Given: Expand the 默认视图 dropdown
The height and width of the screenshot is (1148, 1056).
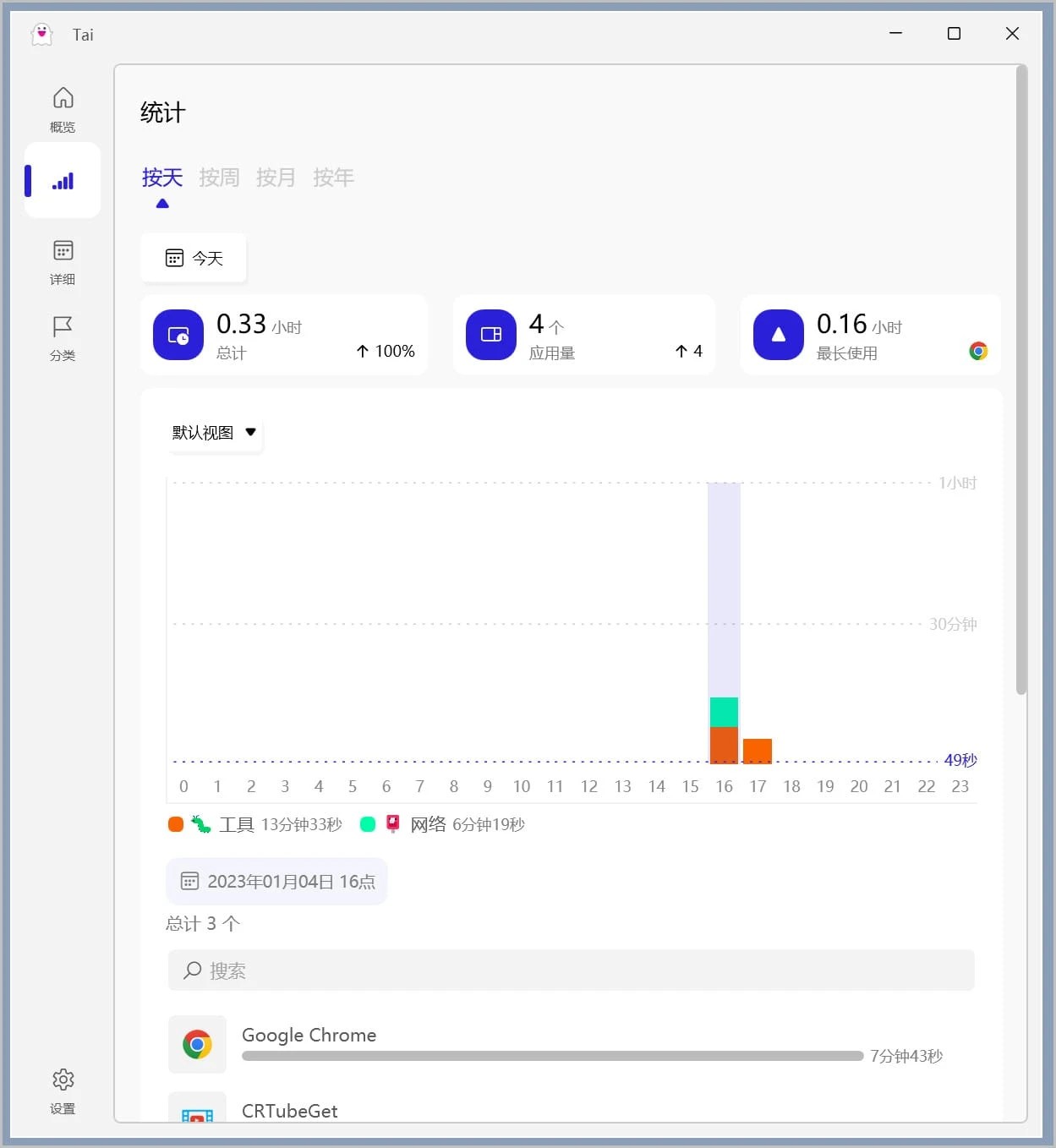Looking at the screenshot, I should coord(215,432).
